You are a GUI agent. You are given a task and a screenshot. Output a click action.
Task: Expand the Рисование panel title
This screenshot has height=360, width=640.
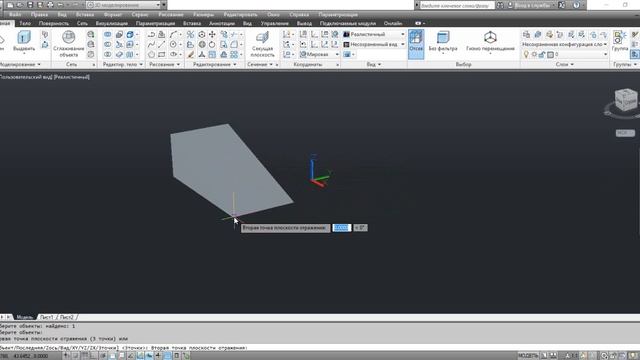point(164,64)
